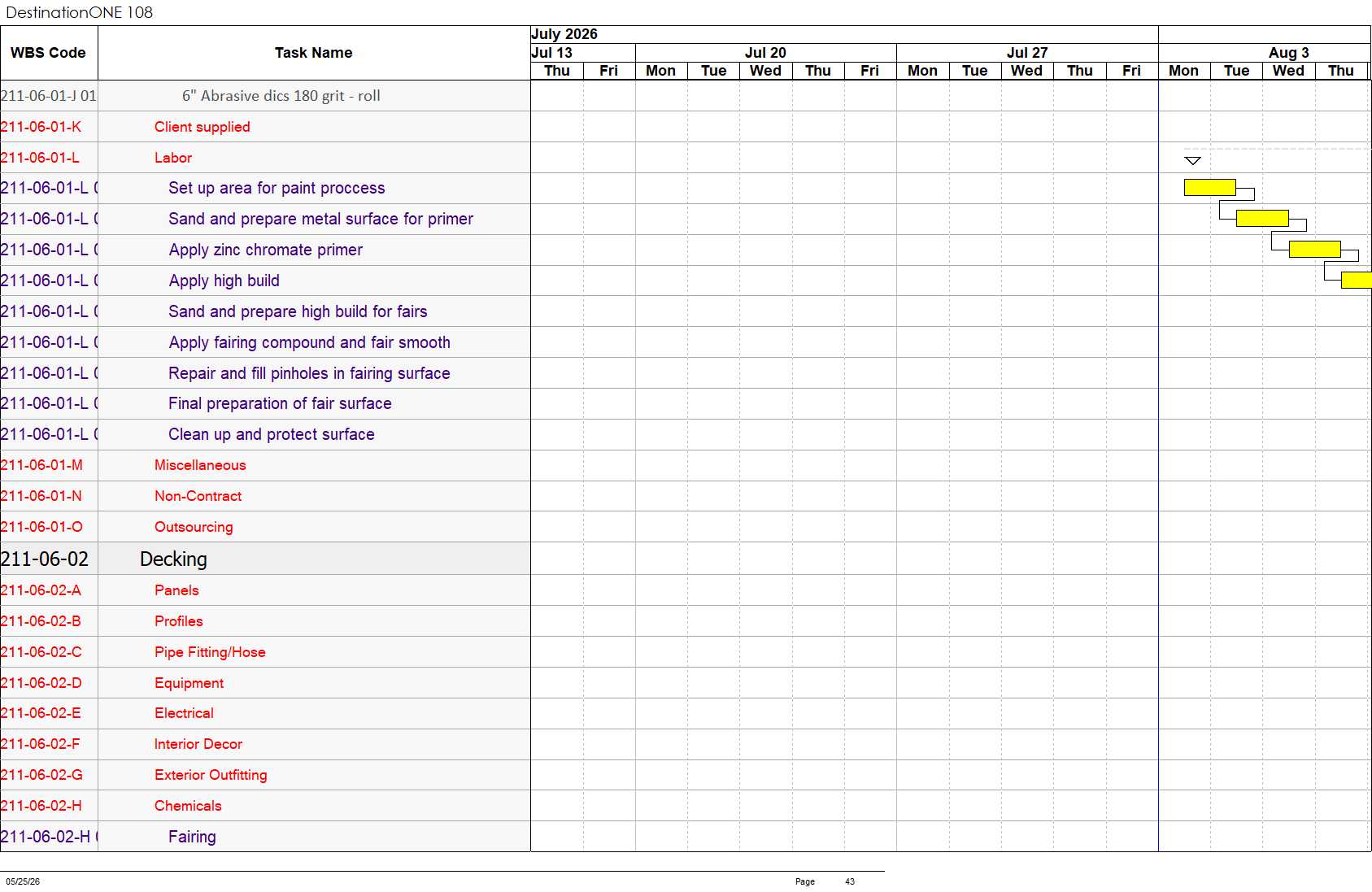This screenshot has height=892, width=1372.
Task: Select Repair and fill pinholes task
Action: click(309, 373)
